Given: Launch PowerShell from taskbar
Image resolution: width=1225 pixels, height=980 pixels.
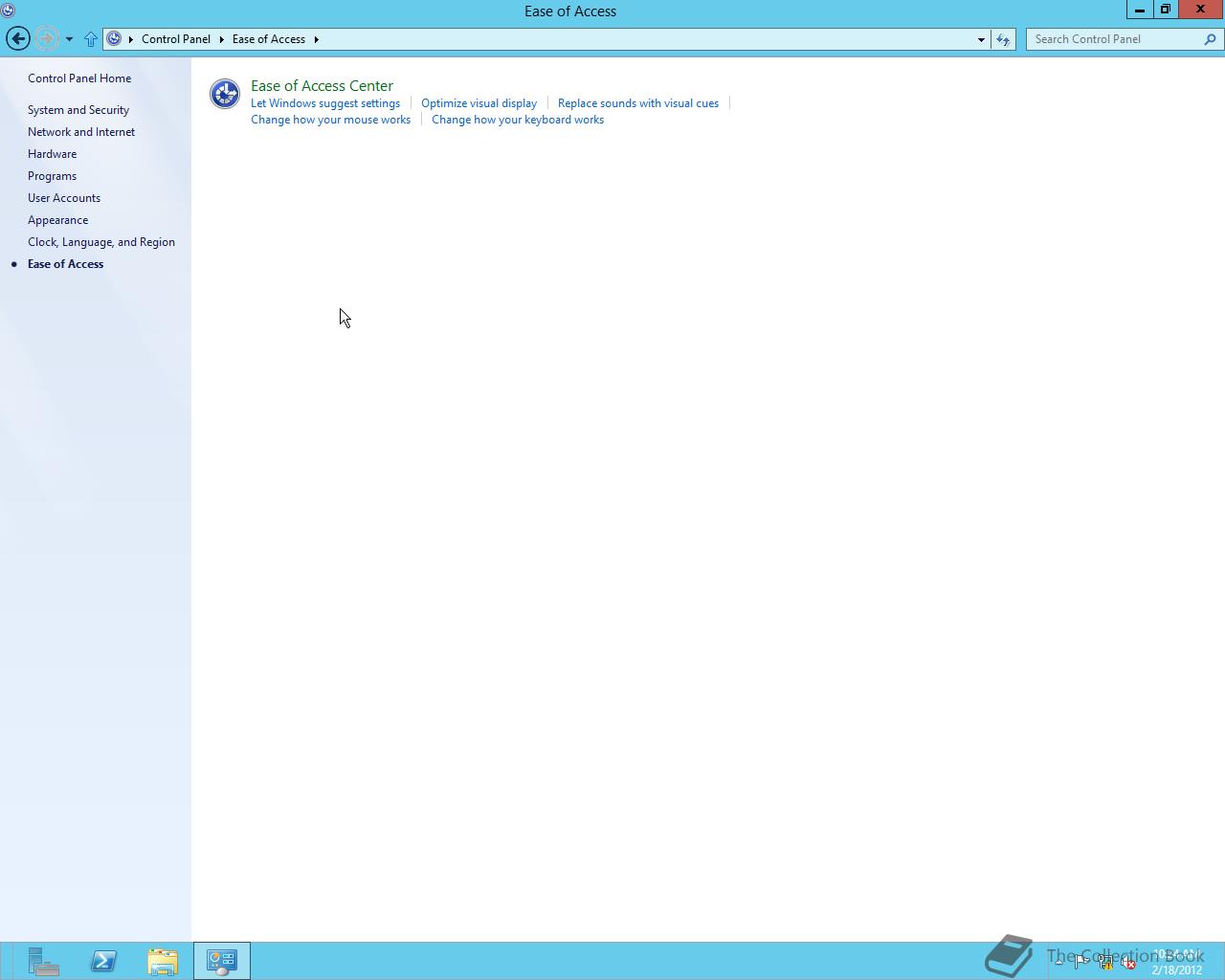Looking at the screenshot, I should tap(103, 961).
